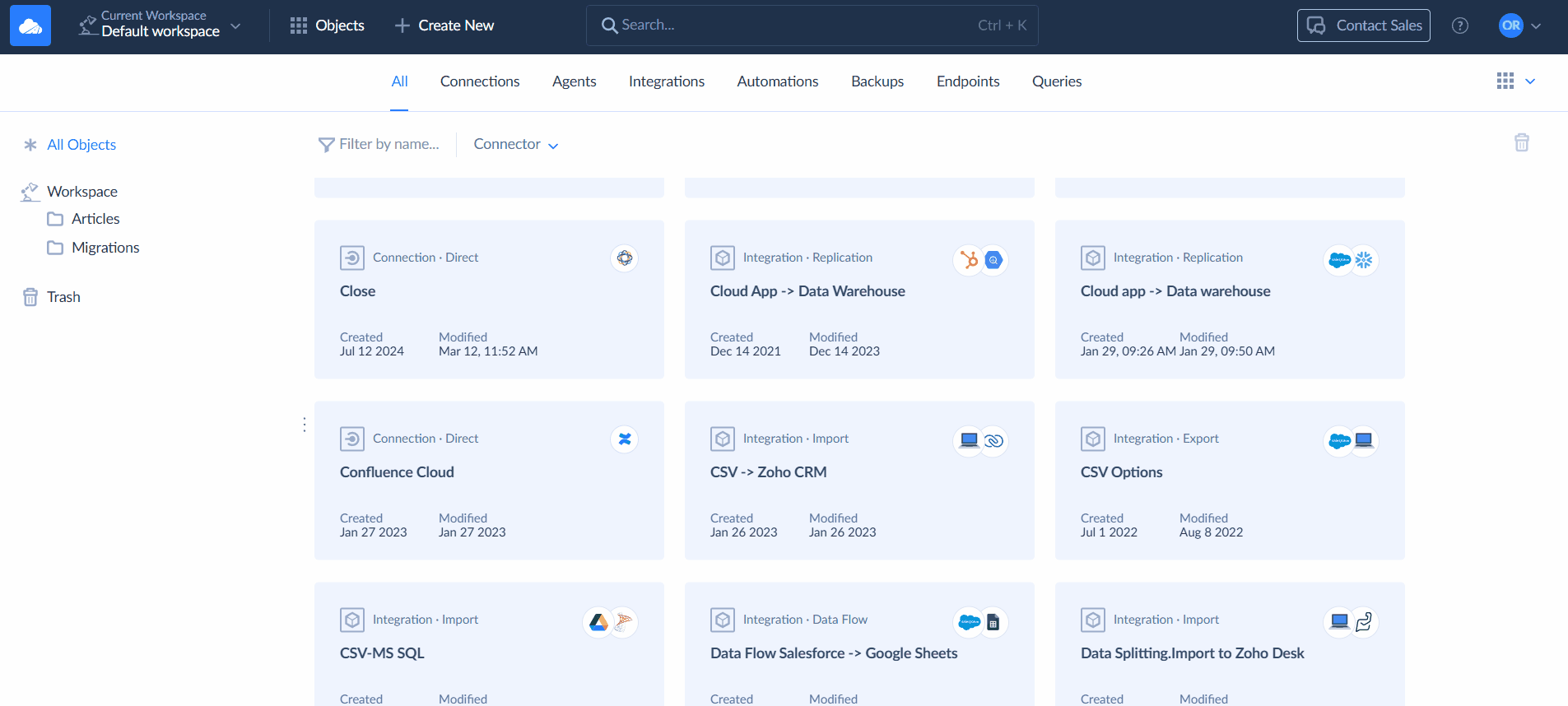Open the help question mark icon
The image size is (1568, 706).
1460,26
